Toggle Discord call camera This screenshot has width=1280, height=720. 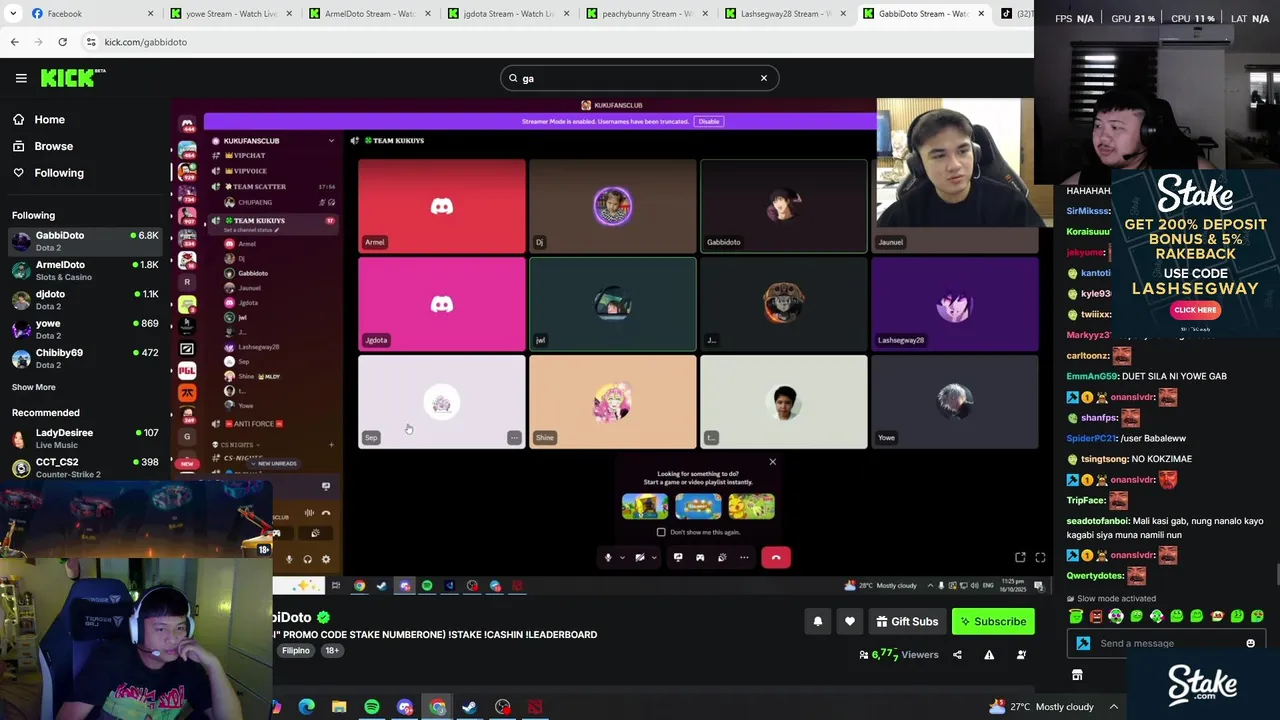click(x=640, y=557)
